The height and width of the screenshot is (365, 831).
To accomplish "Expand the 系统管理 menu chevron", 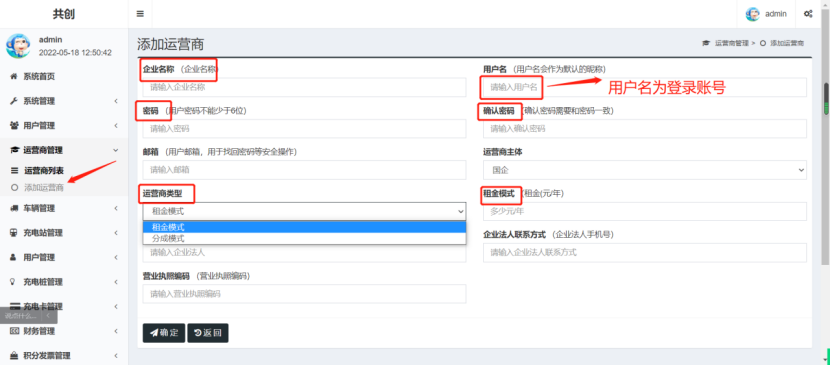I will 116,101.
